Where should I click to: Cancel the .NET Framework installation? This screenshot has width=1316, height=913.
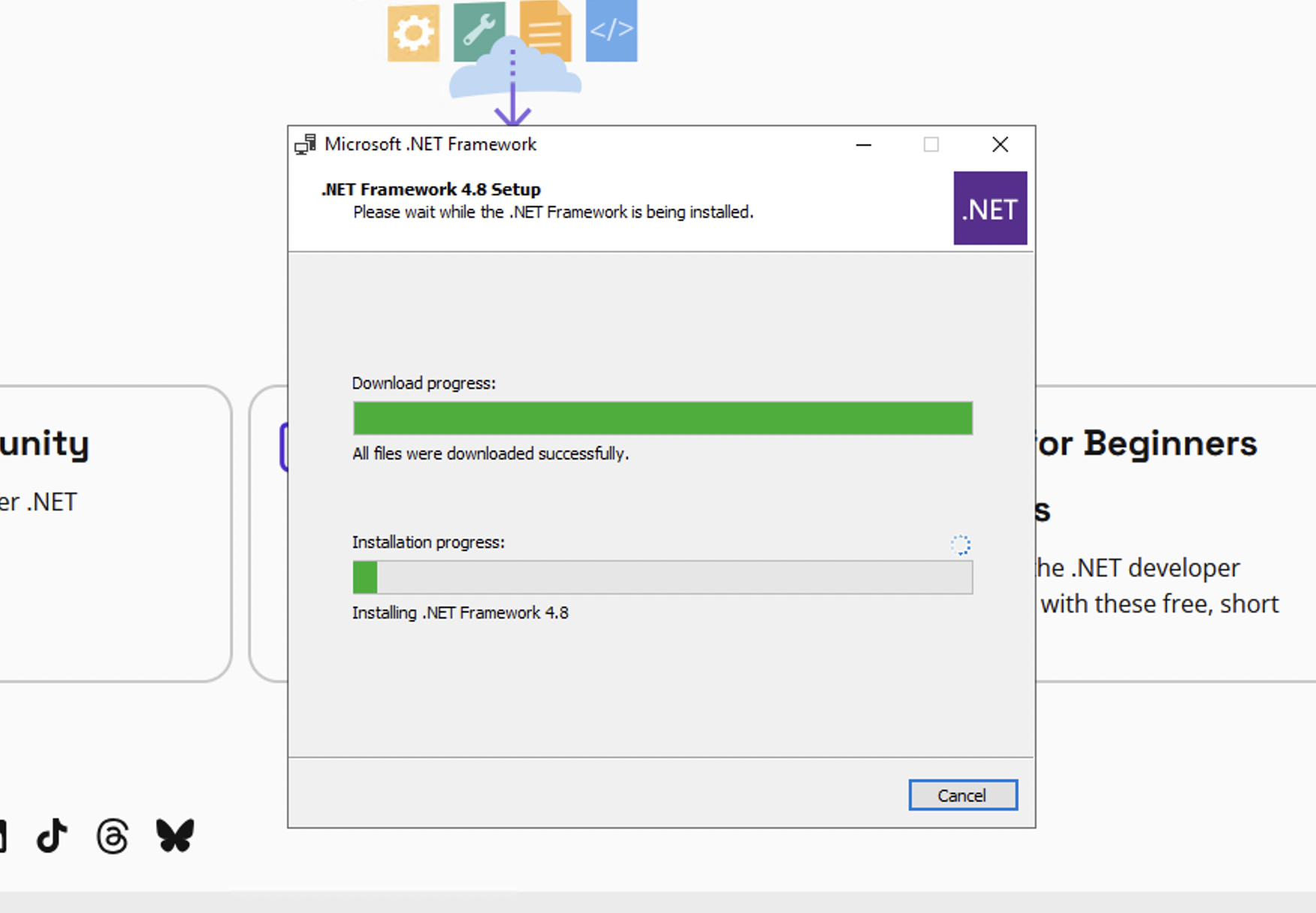pyautogui.click(x=962, y=795)
